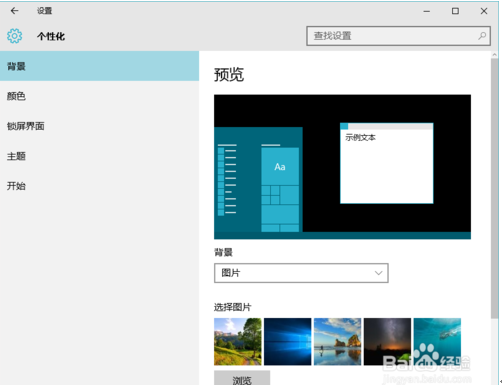Screen dimensions: 502x389
Task: Click the vertical scrollbar thumb
Action: coord(494,188)
